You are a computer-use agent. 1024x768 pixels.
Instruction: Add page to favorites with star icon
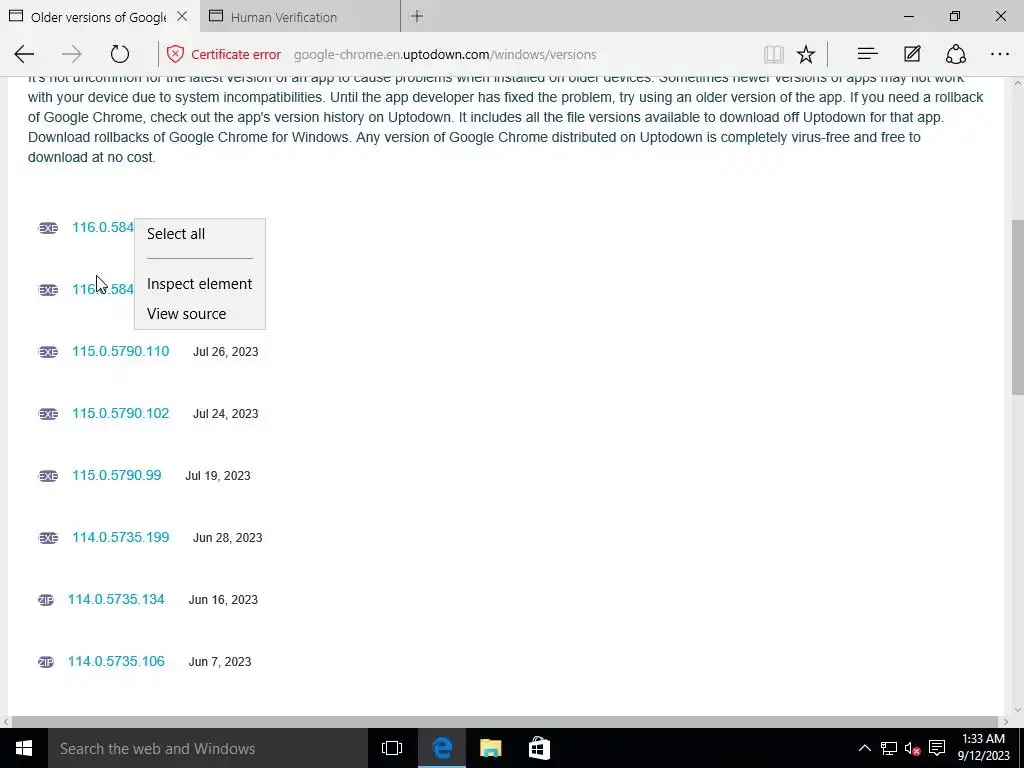coord(806,54)
